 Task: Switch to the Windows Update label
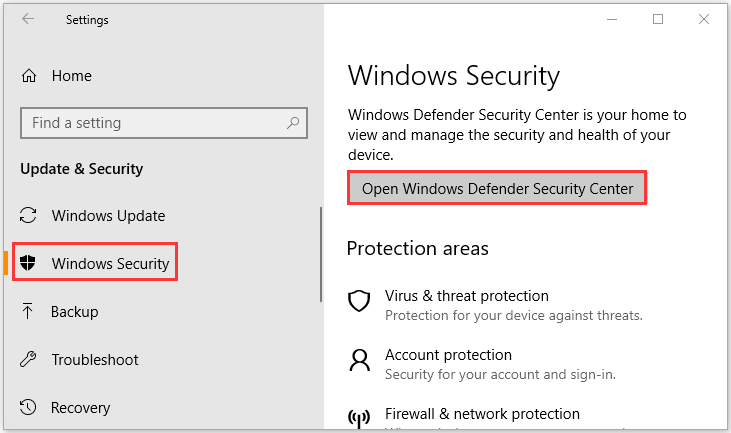108,216
